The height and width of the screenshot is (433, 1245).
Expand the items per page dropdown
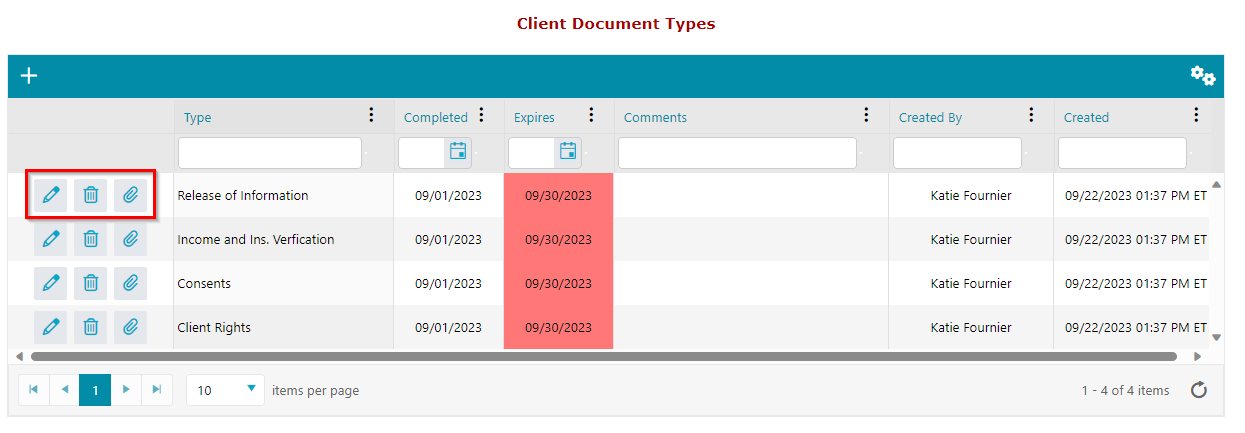(x=250, y=390)
